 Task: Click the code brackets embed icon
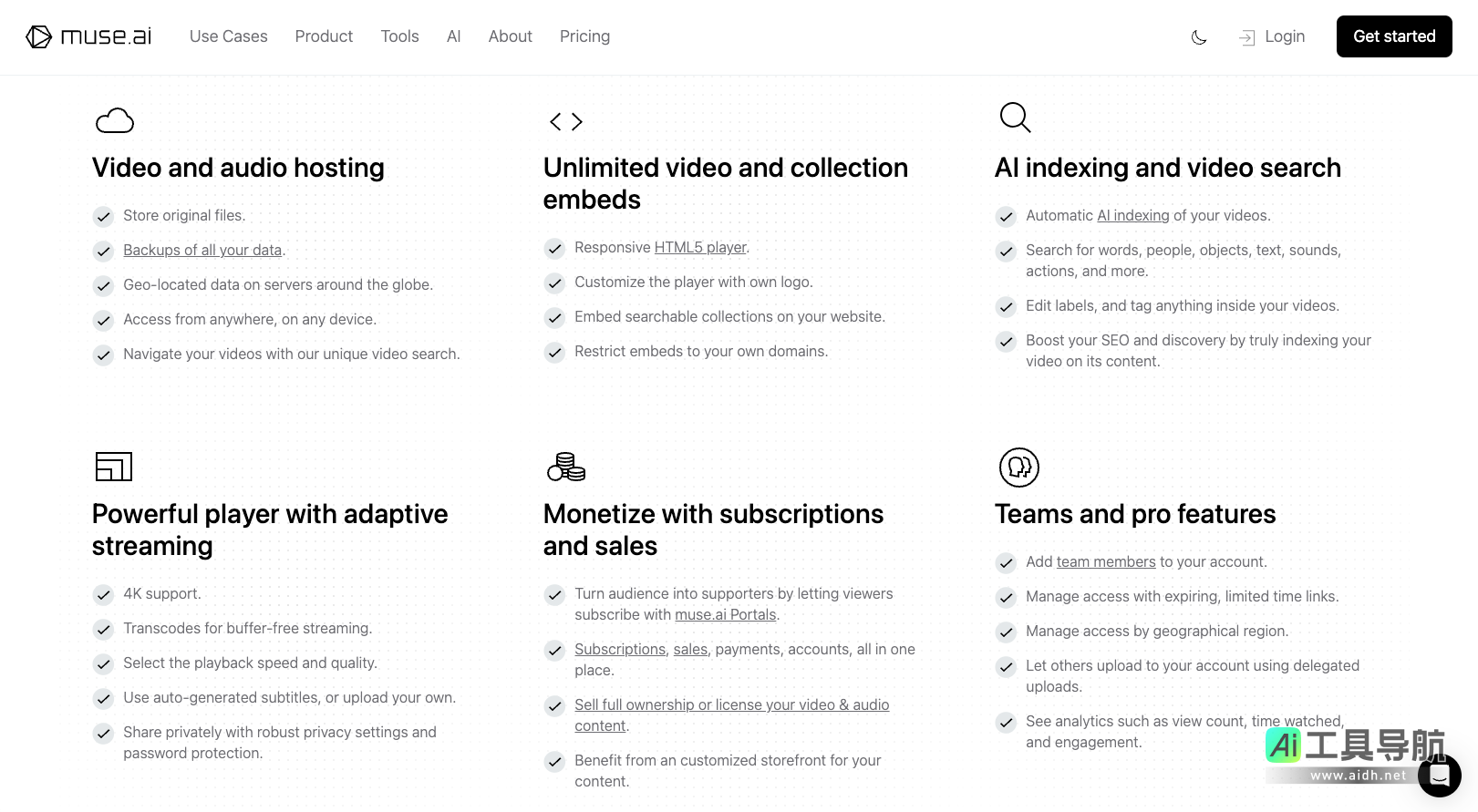coord(565,121)
